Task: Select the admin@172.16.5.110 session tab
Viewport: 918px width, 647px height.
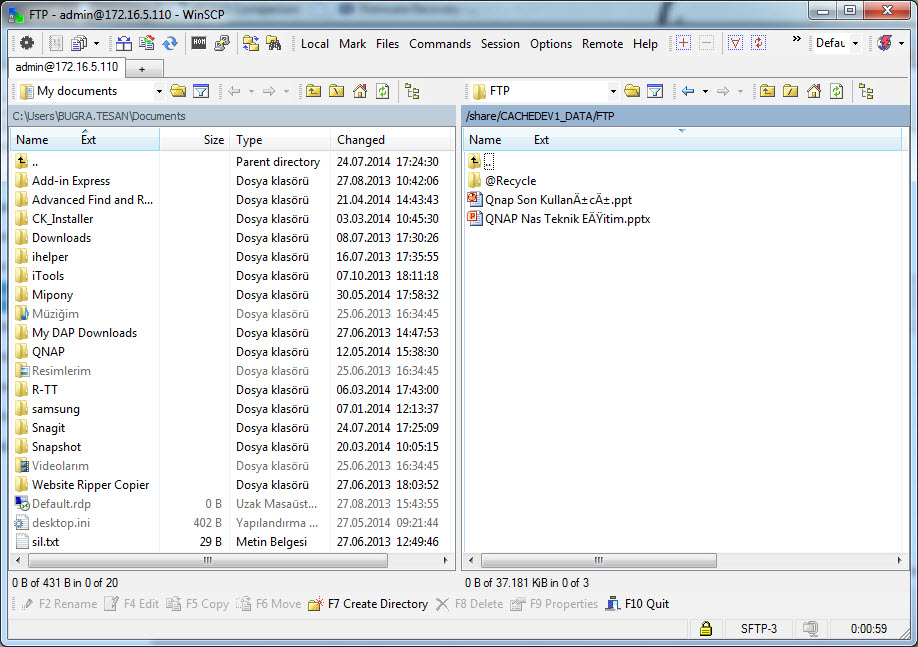Action: point(67,67)
